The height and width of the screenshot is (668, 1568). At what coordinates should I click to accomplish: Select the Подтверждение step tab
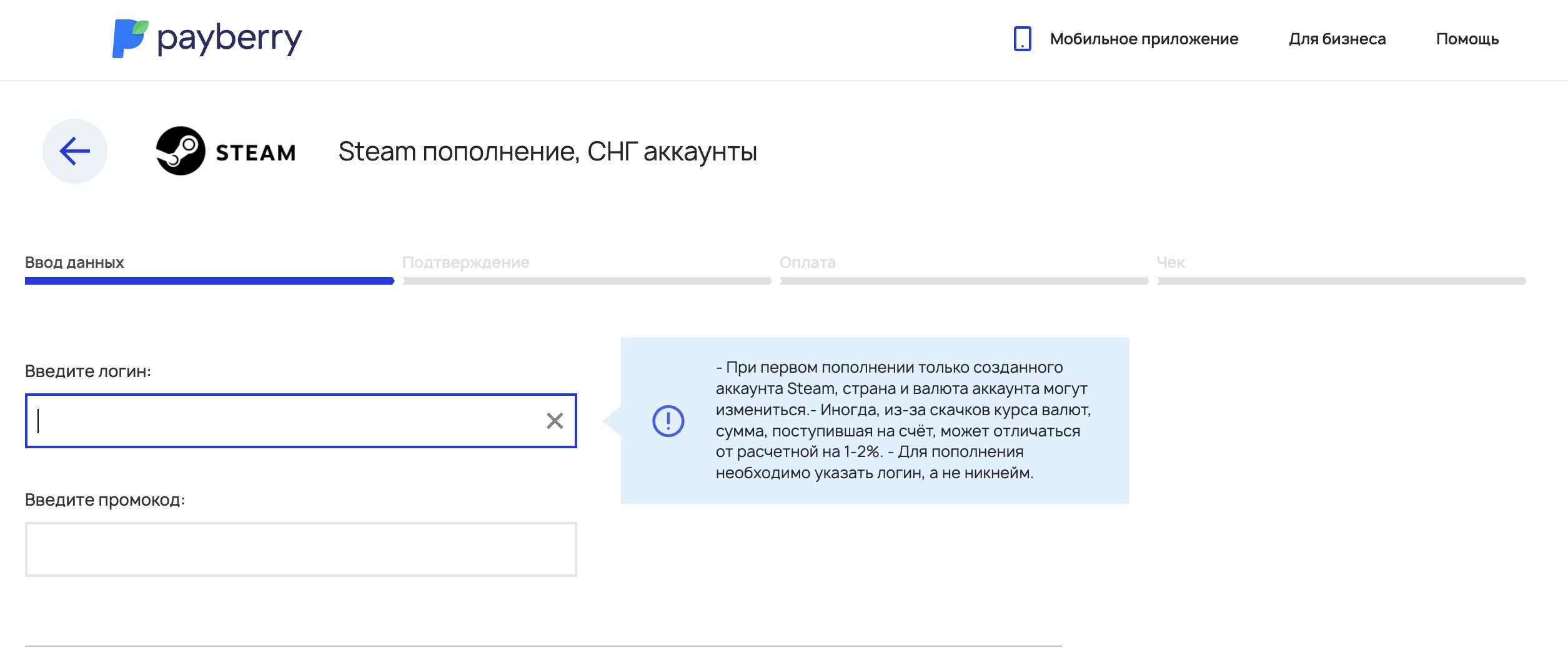(x=465, y=262)
